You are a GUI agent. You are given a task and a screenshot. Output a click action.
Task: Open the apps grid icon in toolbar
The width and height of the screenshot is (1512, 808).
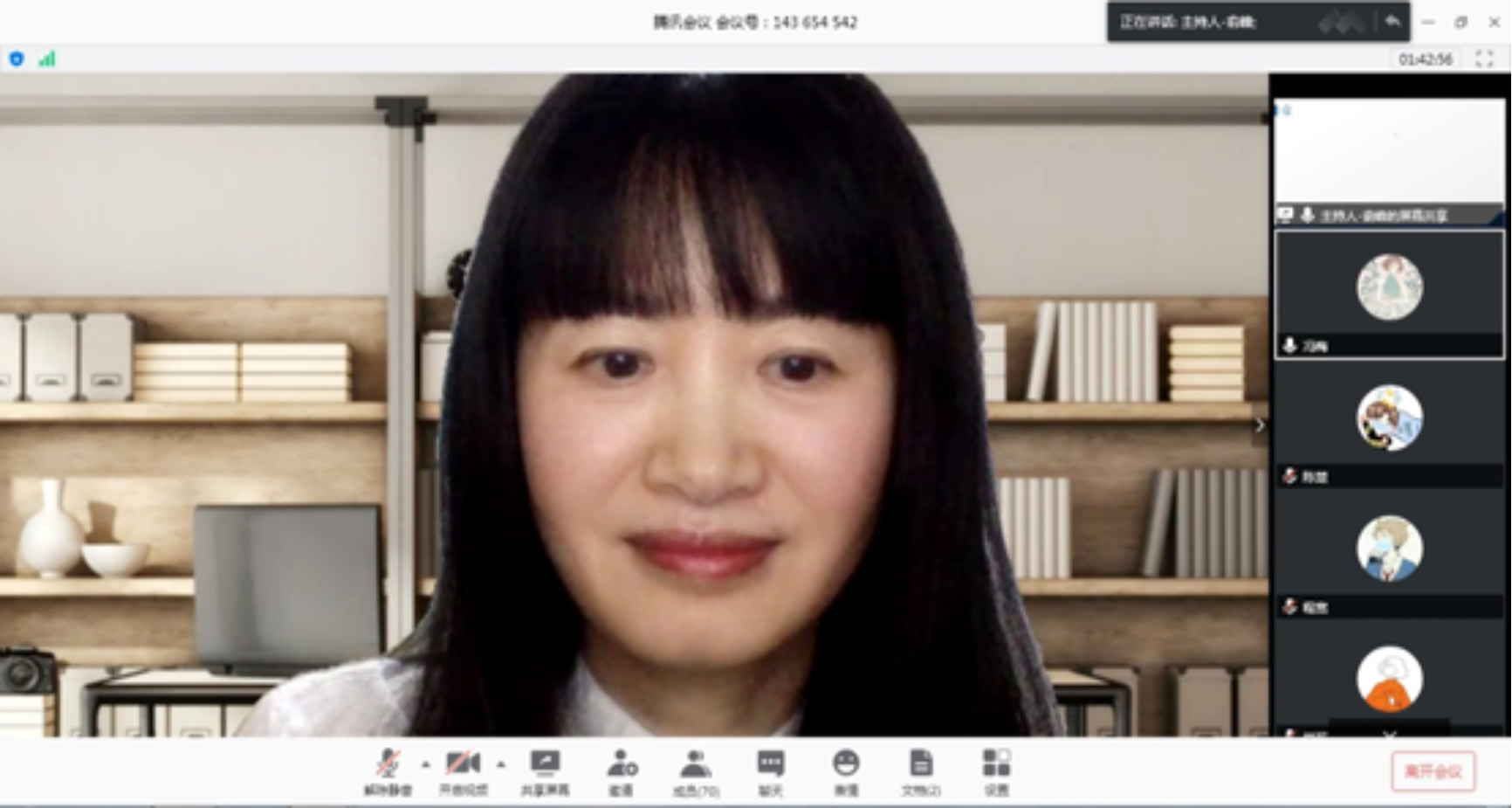click(x=996, y=770)
